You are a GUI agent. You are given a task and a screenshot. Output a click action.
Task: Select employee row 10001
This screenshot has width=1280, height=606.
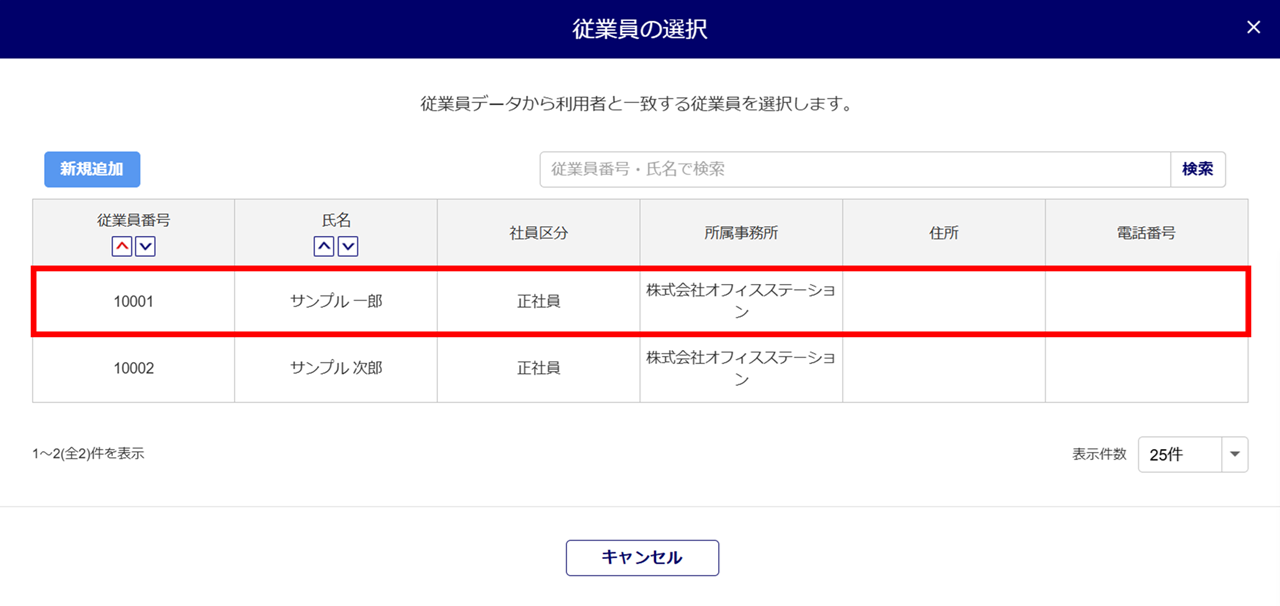(x=133, y=301)
